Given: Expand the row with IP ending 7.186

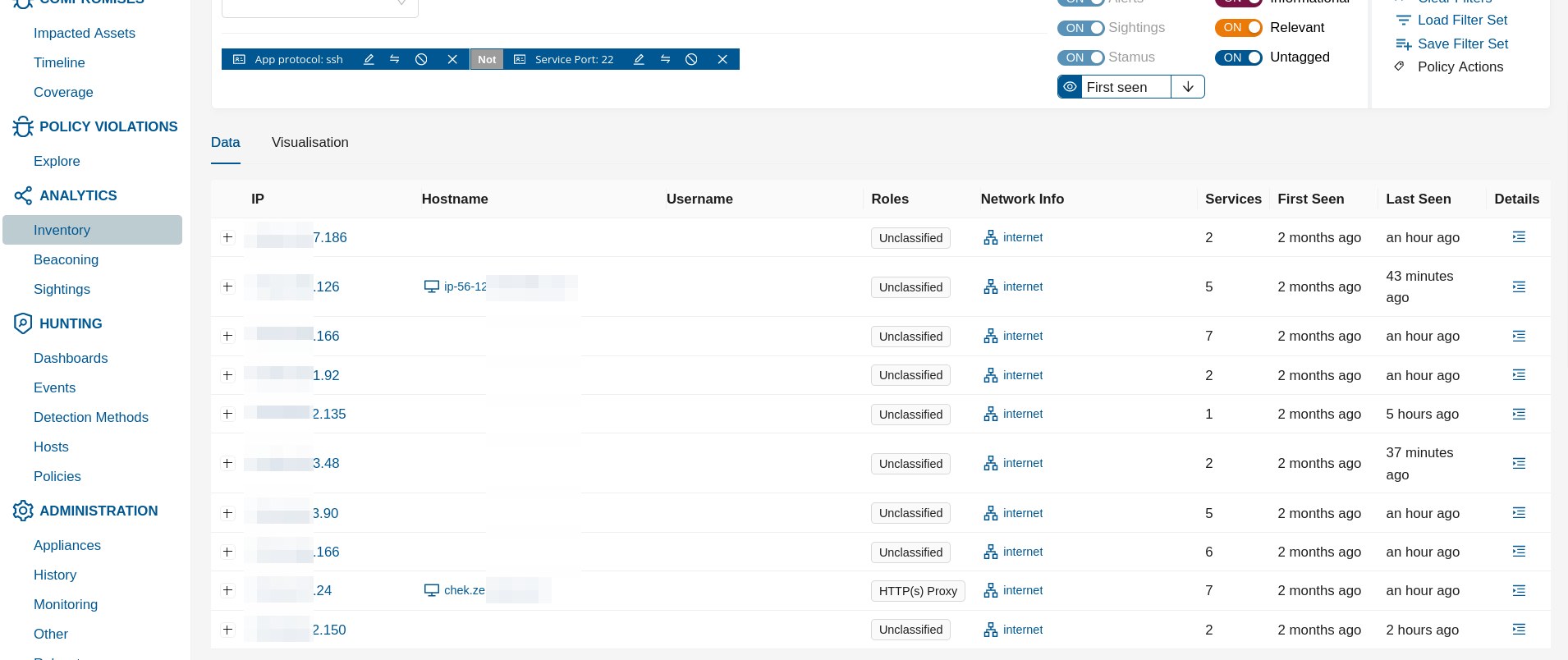Looking at the screenshot, I should [x=227, y=238].
